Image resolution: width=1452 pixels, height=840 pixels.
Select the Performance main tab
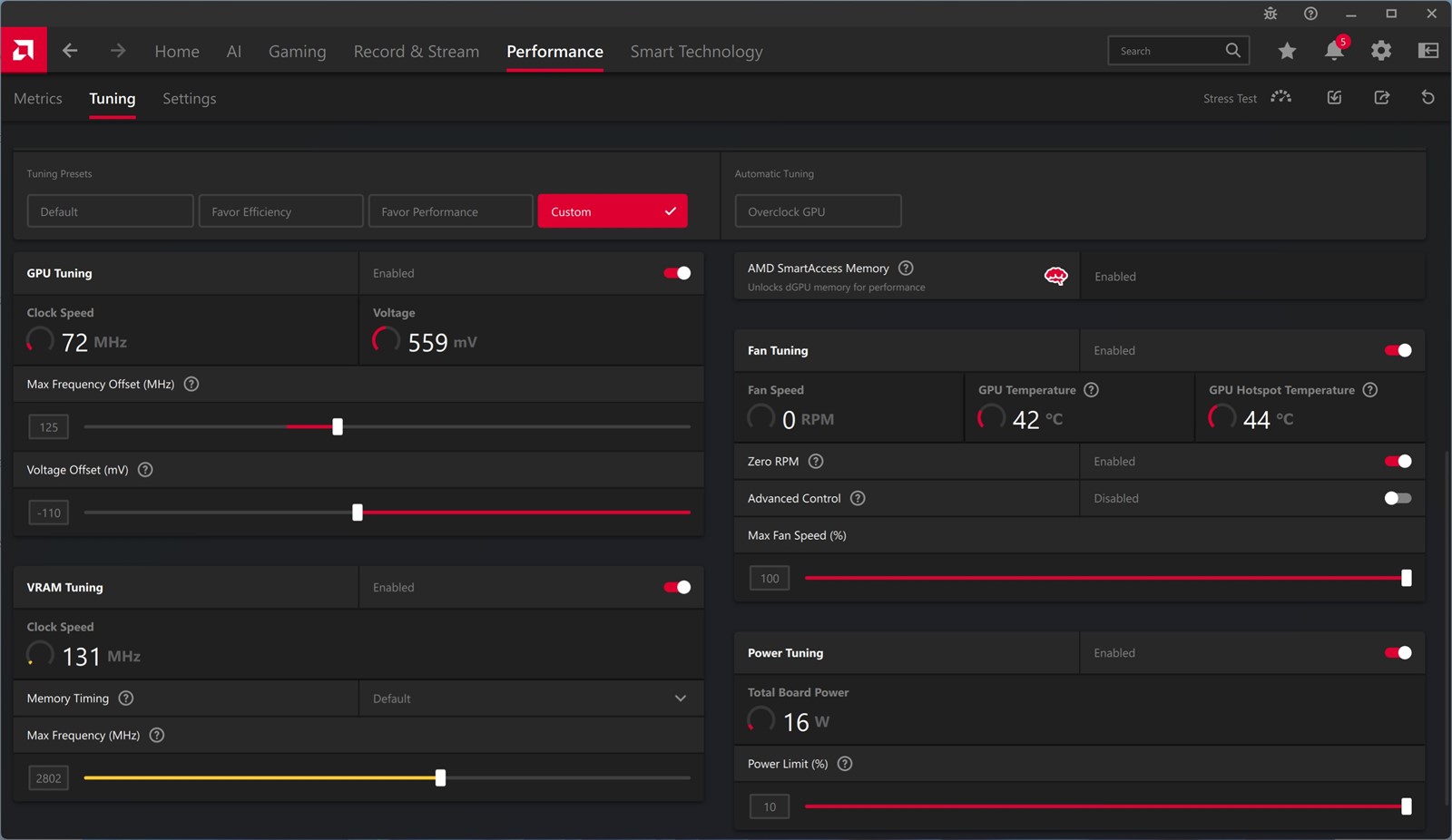pos(554,52)
